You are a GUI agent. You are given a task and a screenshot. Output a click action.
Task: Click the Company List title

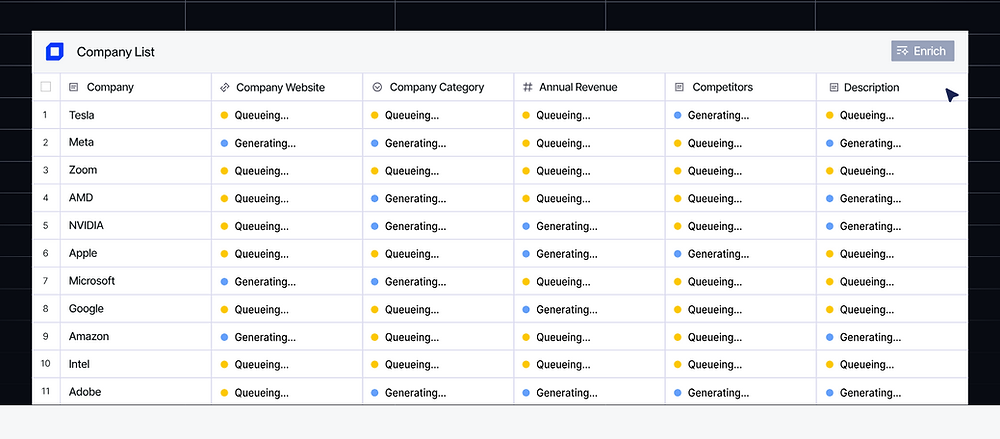click(x=115, y=52)
